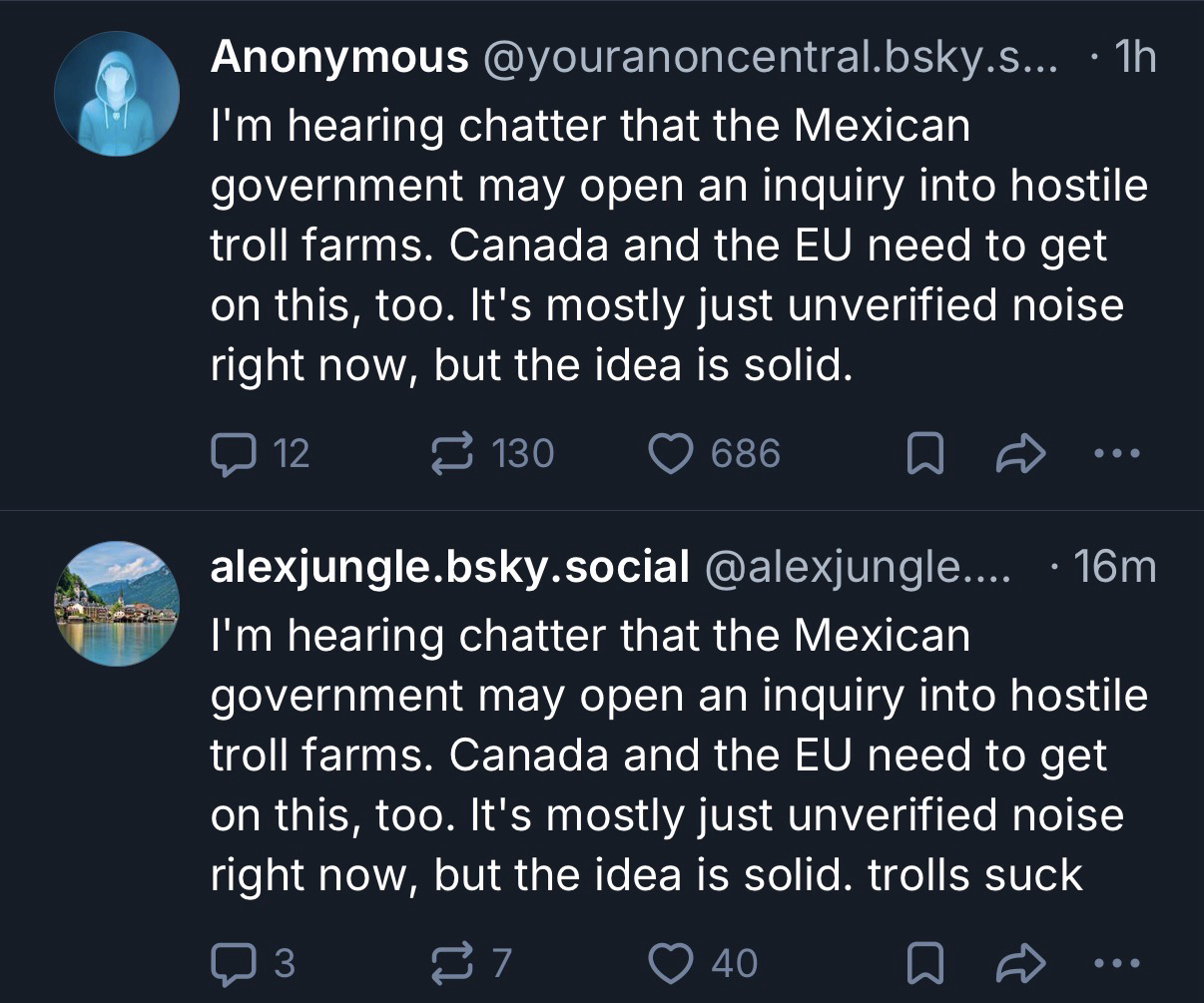The height and width of the screenshot is (1003, 1204).
Task: Open more options on alexjungle's post
Action: pyautogui.click(x=1115, y=963)
